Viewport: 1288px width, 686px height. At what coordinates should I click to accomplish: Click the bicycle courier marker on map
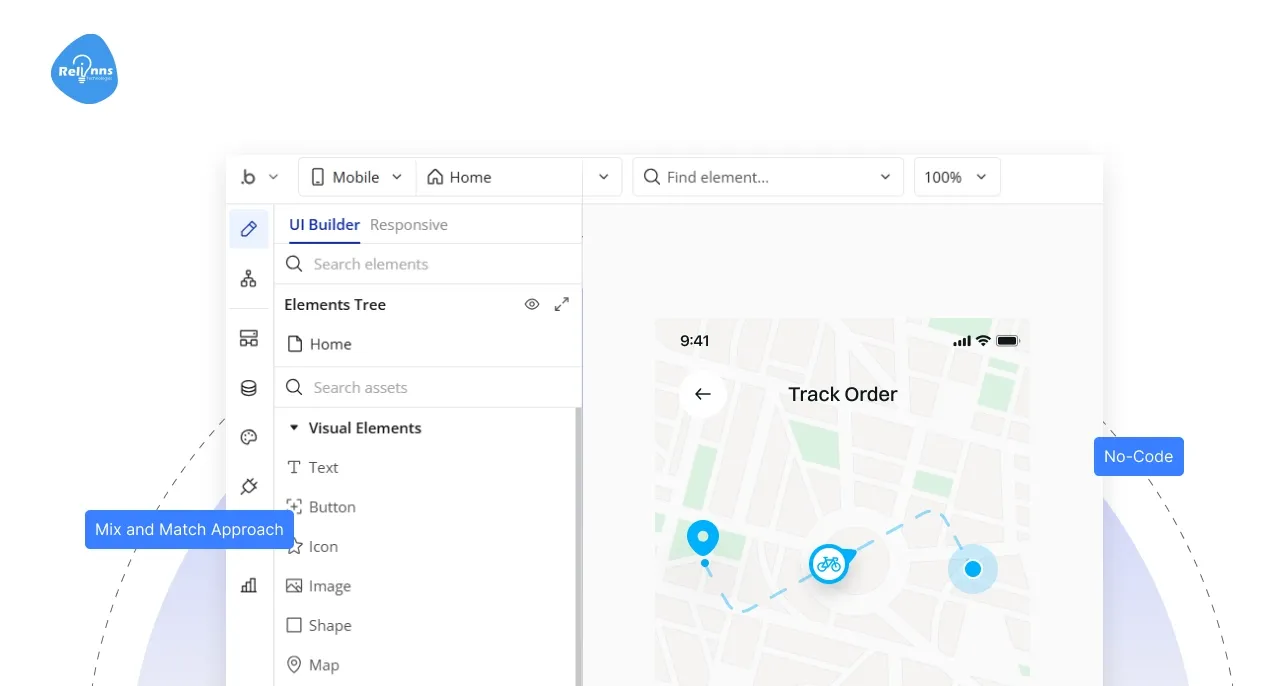pos(829,564)
